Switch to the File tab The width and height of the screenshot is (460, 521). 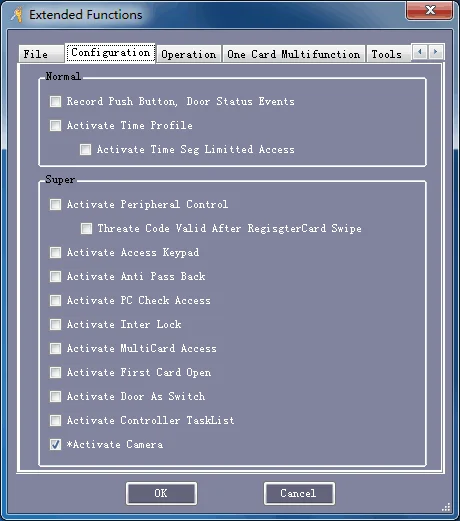click(x=41, y=54)
